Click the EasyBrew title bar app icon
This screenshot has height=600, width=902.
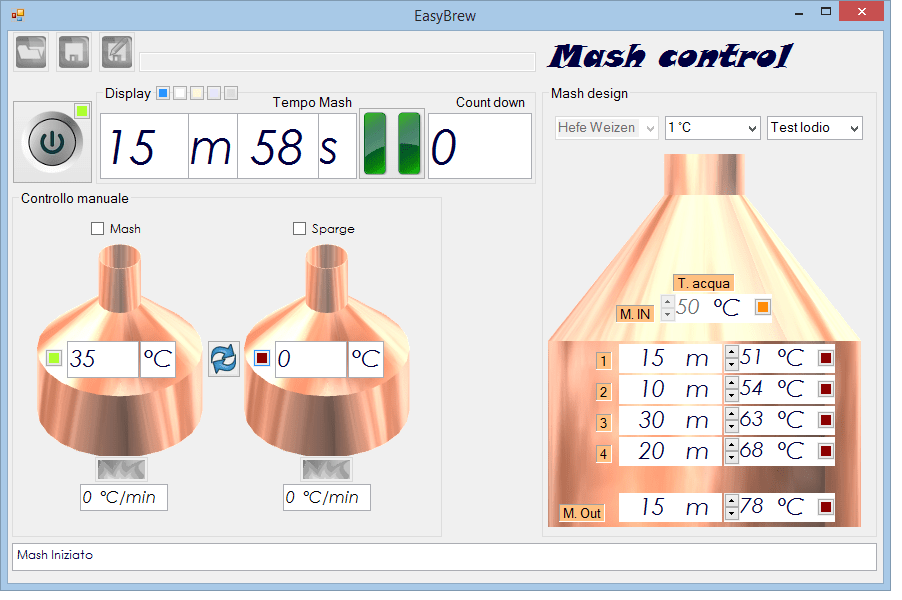click(x=18, y=15)
